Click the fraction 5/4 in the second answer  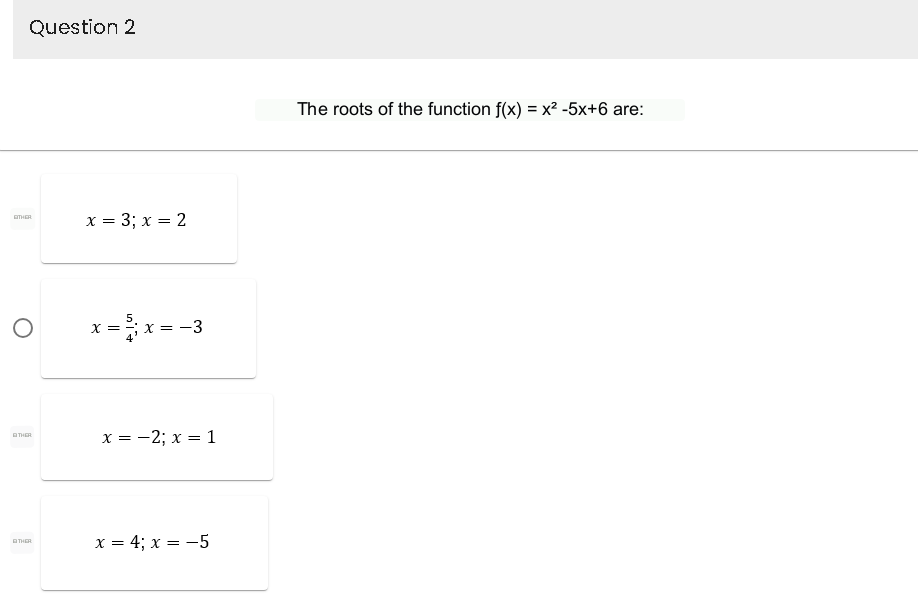[x=129, y=327]
